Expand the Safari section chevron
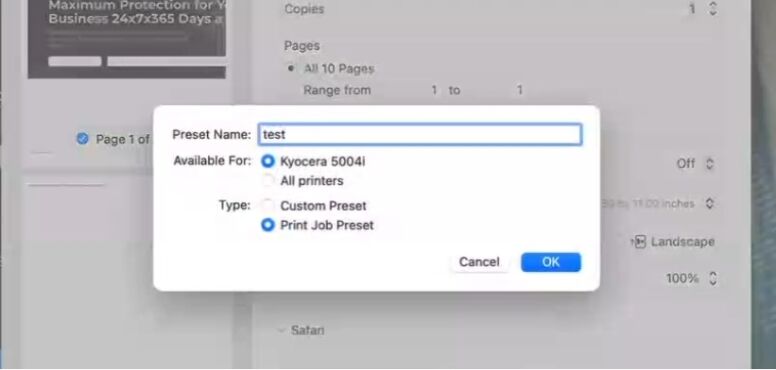The width and height of the screenshot is (776, 370). [282, 330]
